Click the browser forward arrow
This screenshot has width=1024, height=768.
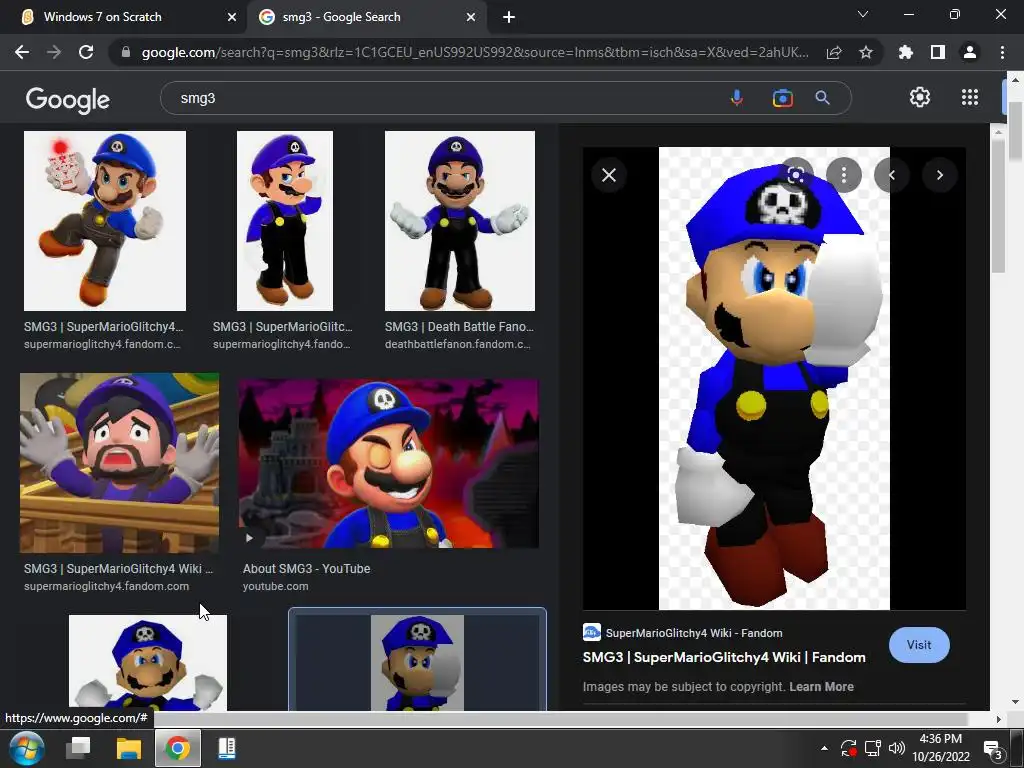click(x=54, y=52)
